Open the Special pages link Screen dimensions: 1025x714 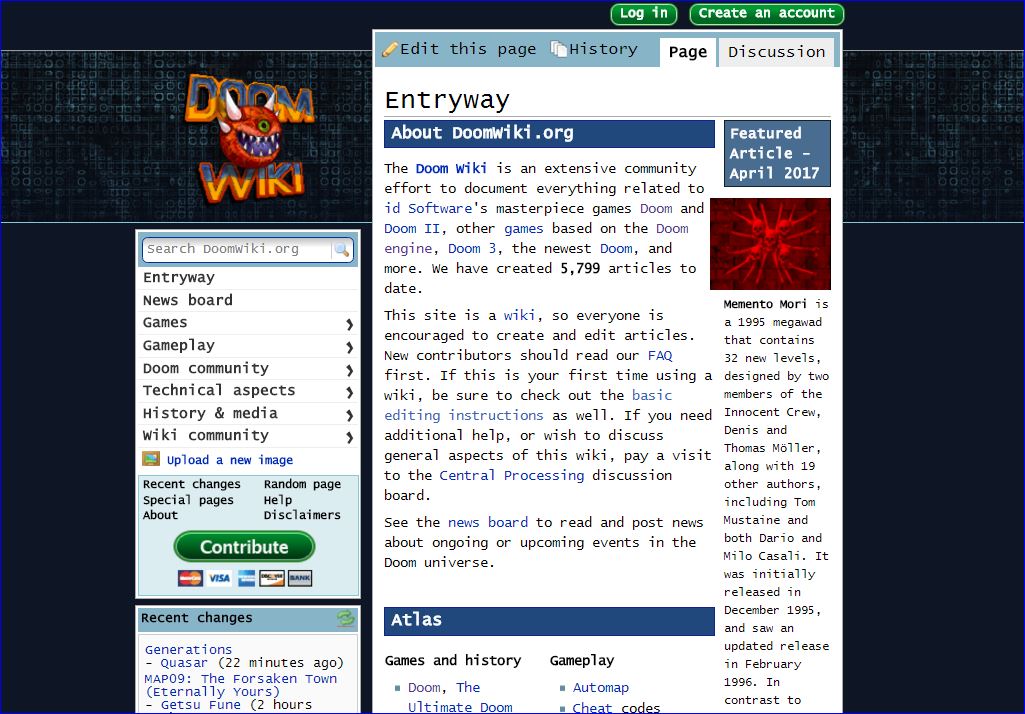click(188, 500)
